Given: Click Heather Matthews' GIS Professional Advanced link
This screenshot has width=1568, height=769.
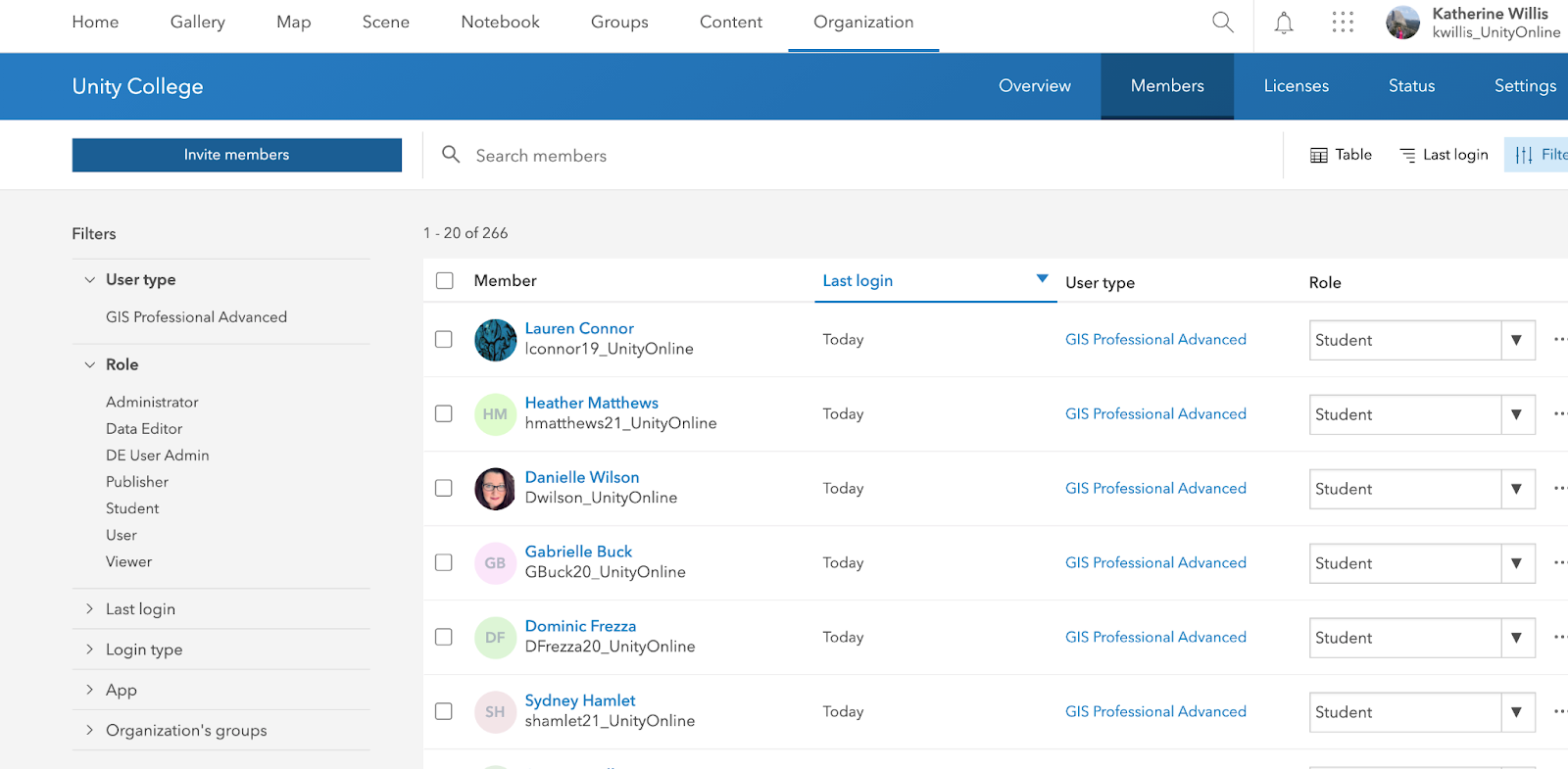Looking at the screenshot, I should 1155,413.
